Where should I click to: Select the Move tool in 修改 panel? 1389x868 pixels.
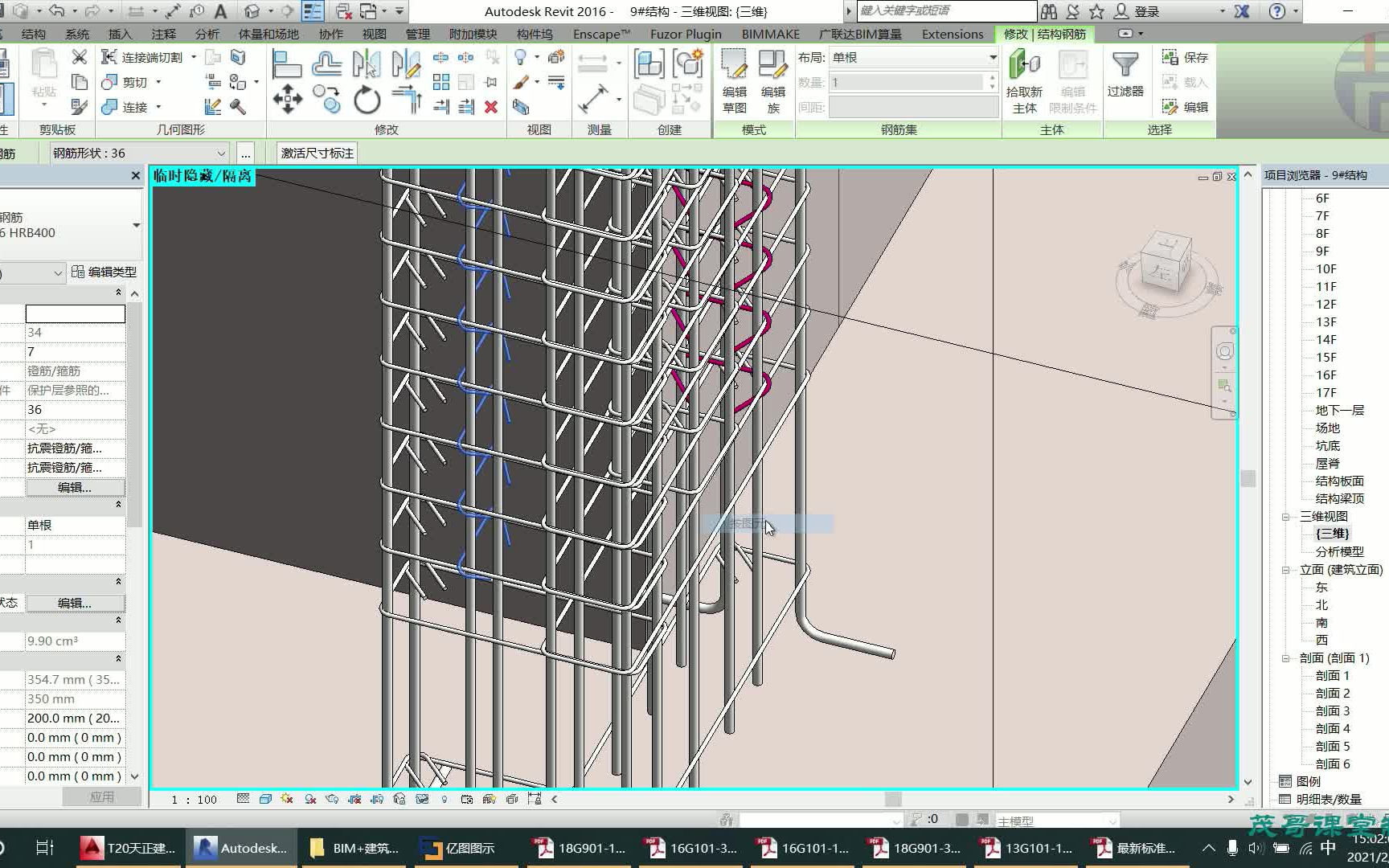(287, 99)
